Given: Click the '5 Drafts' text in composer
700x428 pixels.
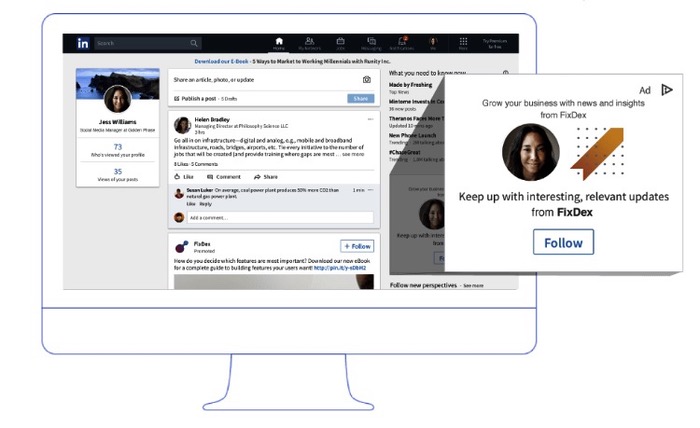Looking at the screenshot, I should (229, 99).
